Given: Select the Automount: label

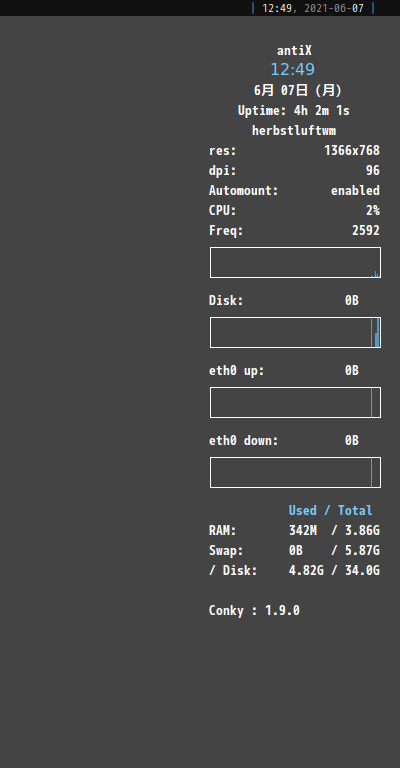Looking at the screenshot, I should [243, 191].
